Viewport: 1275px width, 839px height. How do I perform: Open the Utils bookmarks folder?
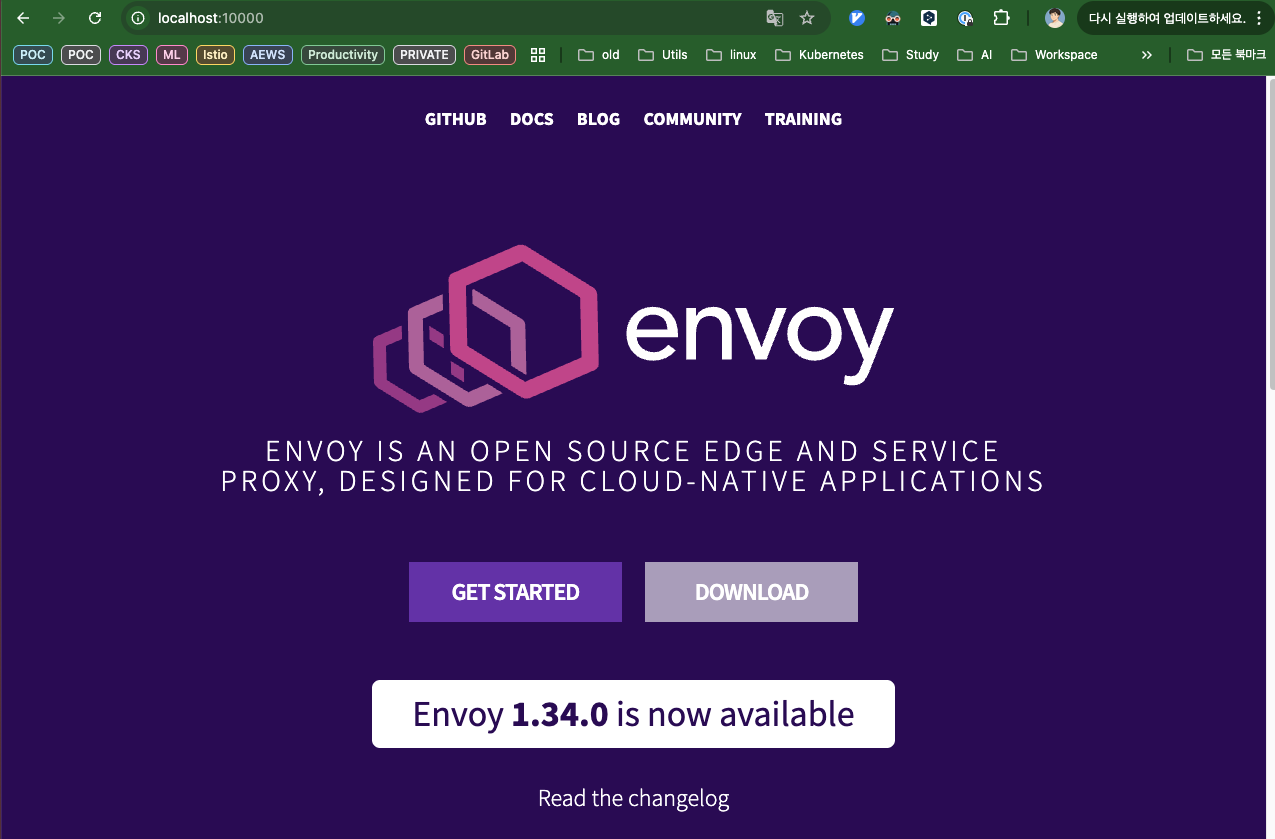point(663,55)
